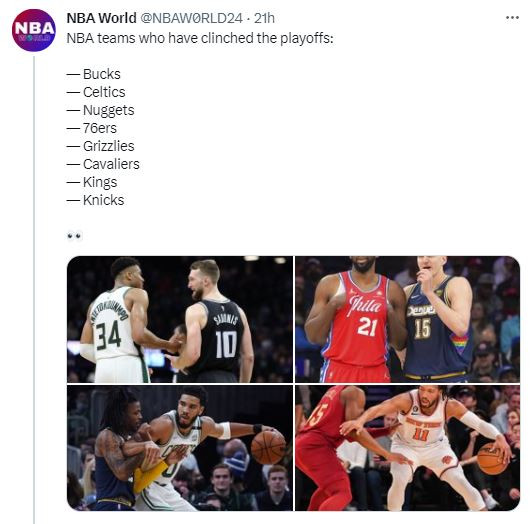Image resolution: width=530 pixels, height=524 pixels.
Task: Click the tweet heading about clinched playoffs
Action: coord(200,38)
